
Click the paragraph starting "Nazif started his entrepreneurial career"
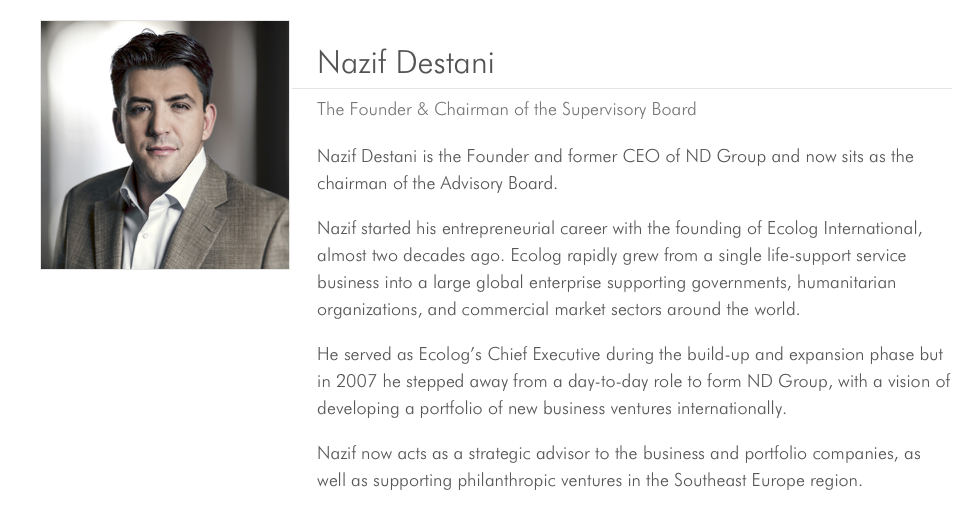[x=618, y=269]
